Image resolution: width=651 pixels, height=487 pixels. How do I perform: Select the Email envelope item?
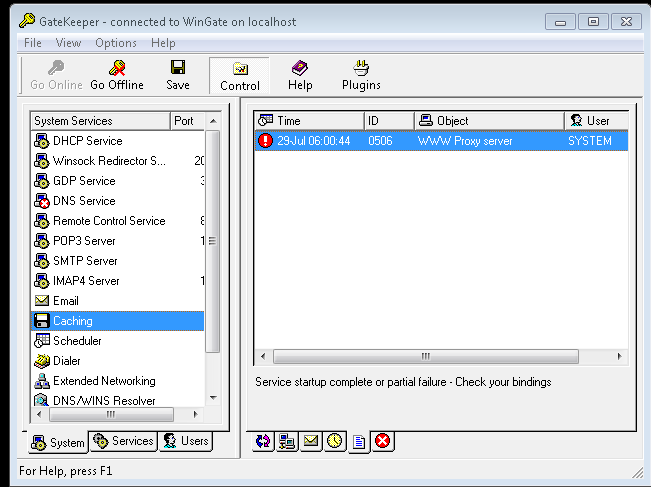(x=117, y=301)
